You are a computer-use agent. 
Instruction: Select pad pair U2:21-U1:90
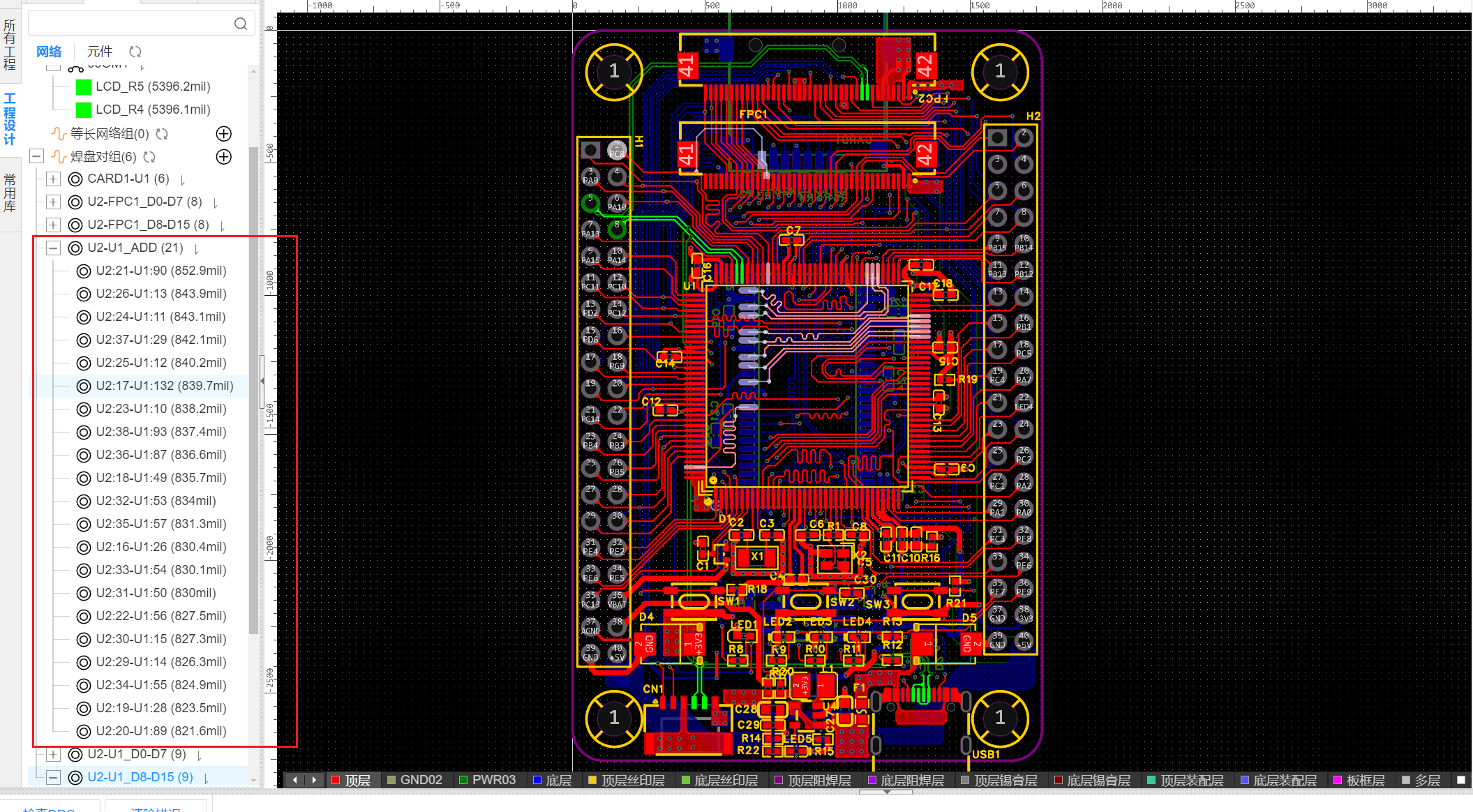coord(160,271)
